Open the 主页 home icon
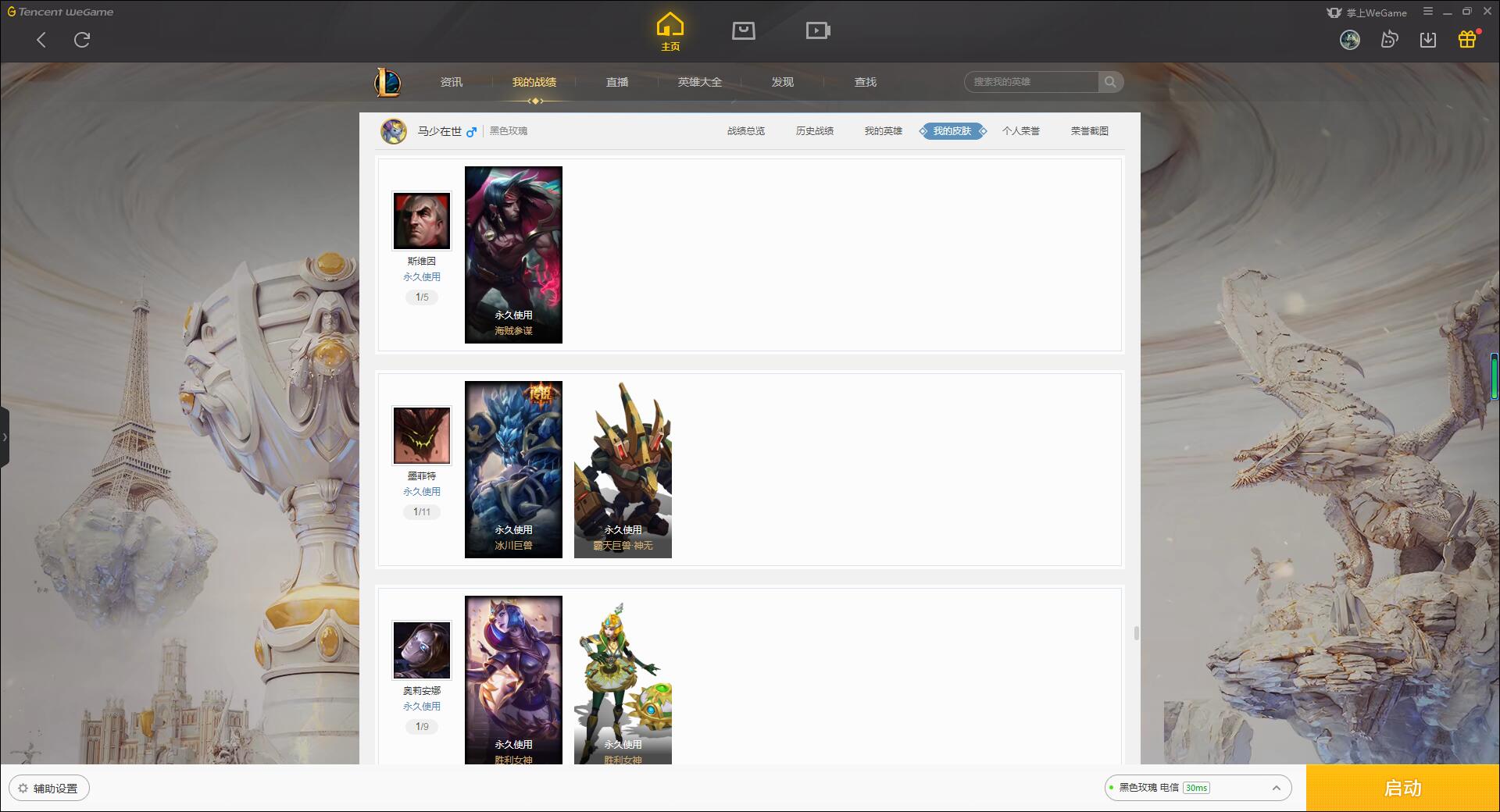The width and height of the screenshot is (1500, 812). click(670, 32)
